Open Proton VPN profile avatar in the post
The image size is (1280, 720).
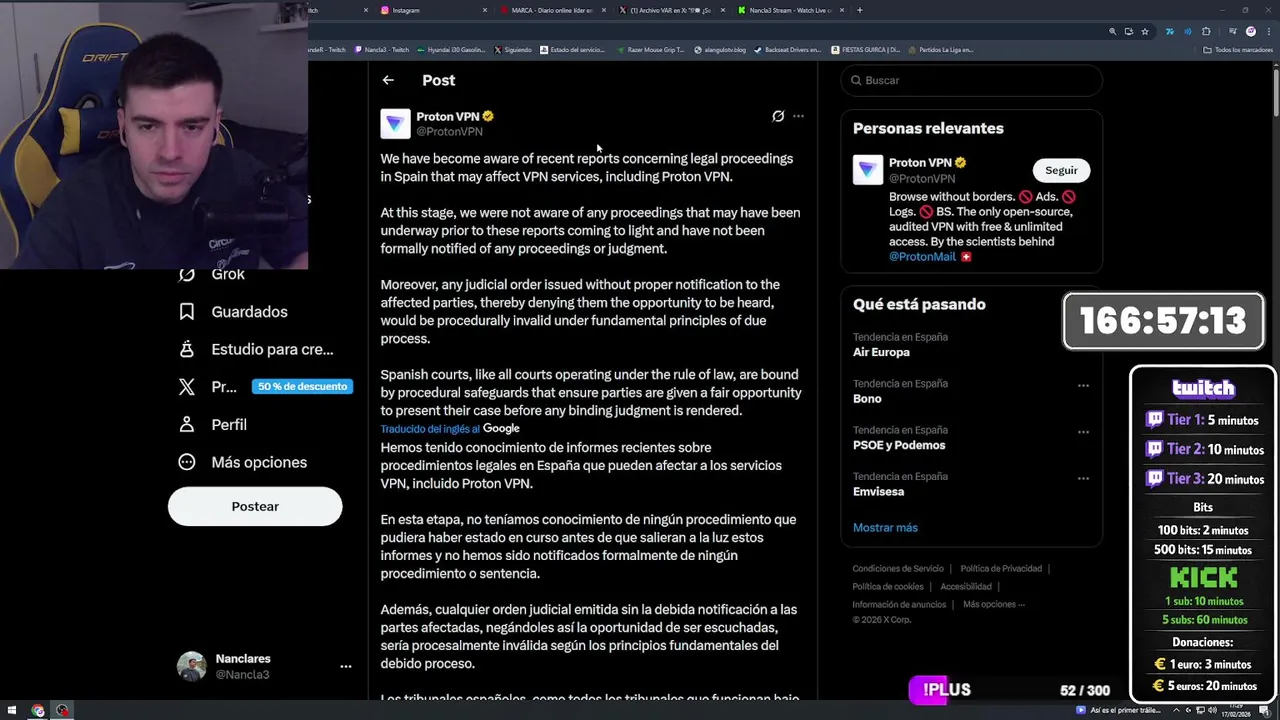click(395, 124)
